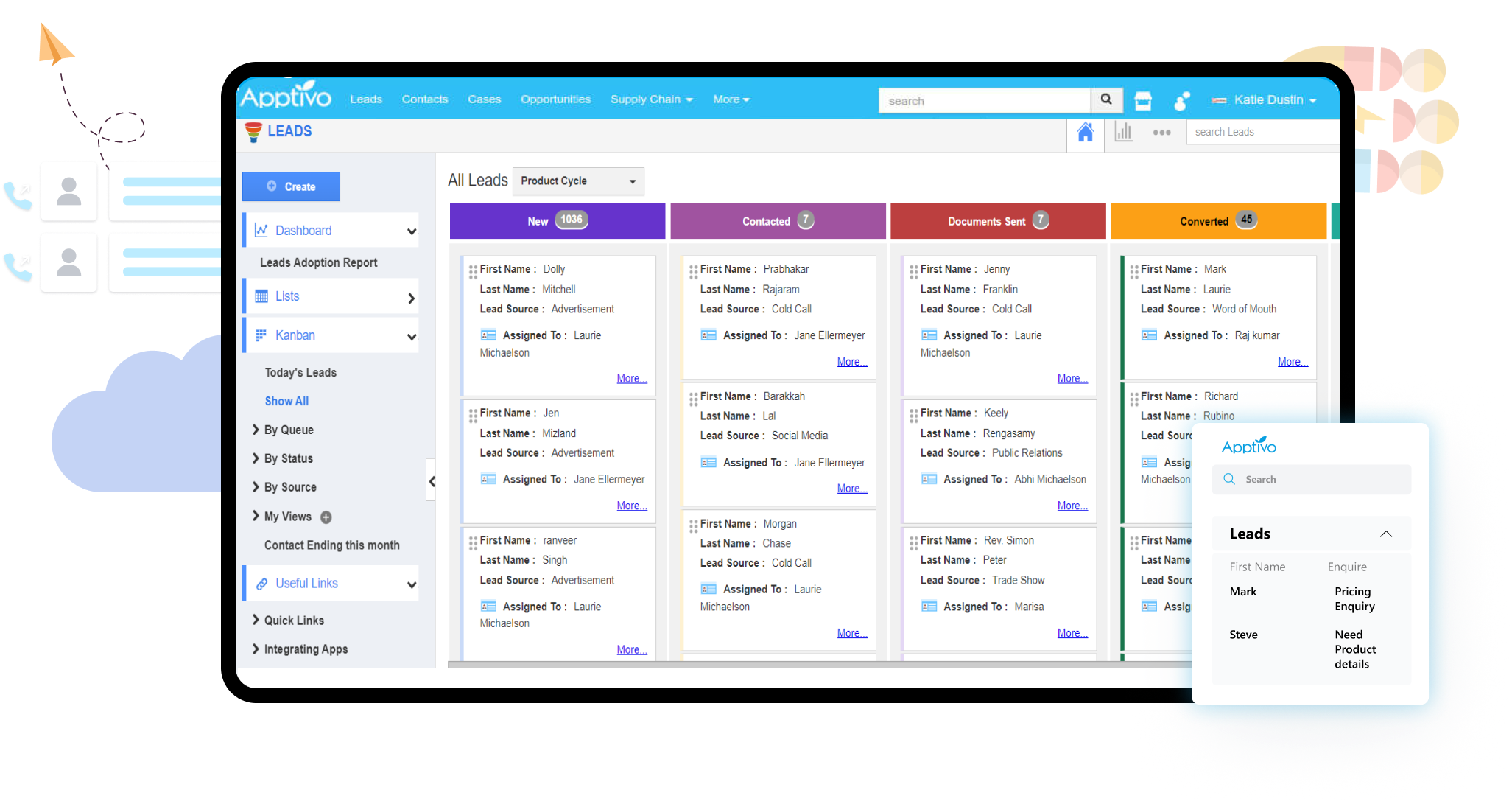This screenshot has width=1512, height=804.
Task: Expand the Supply Chain menu
Action: point(651,99)
